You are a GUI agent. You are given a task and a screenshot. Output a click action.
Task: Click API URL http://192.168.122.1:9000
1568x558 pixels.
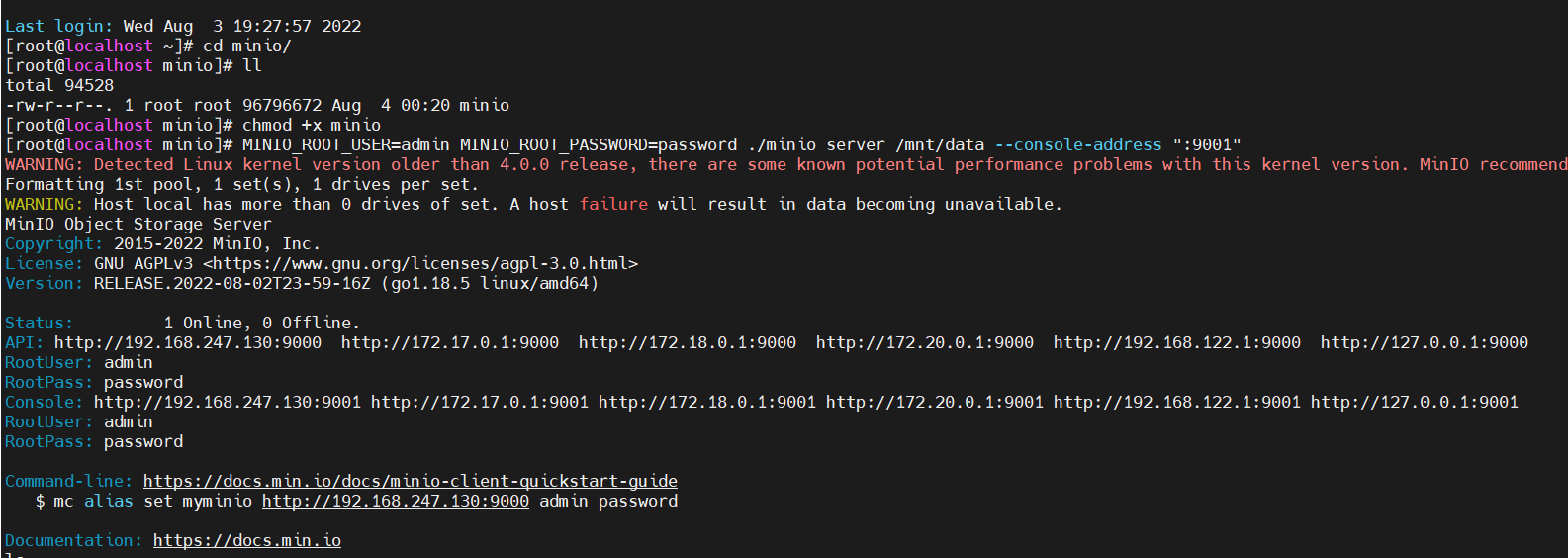pyautogui.click(x=1177, y=343)
